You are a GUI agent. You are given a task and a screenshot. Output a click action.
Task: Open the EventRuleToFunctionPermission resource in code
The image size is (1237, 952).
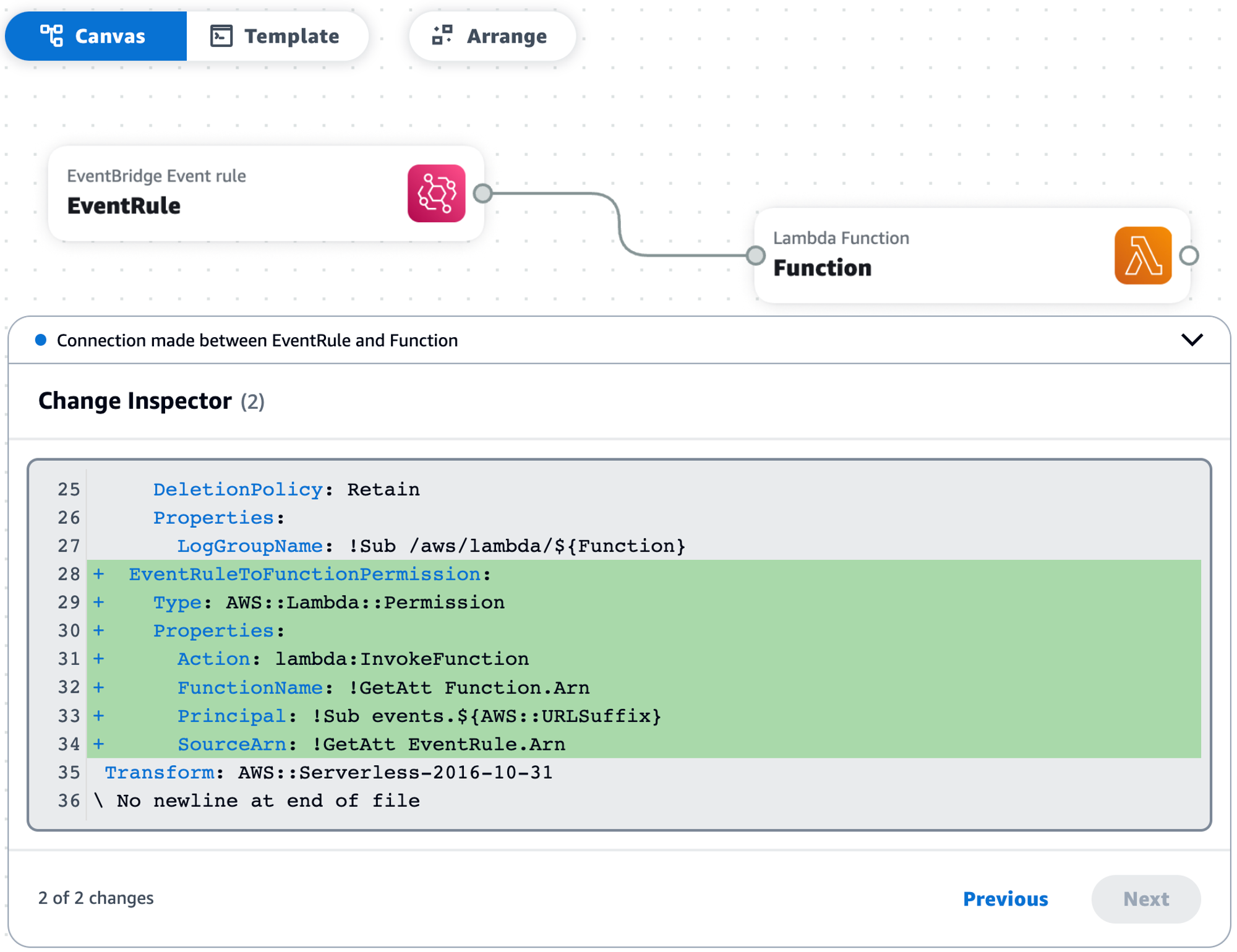pos(308,573)
